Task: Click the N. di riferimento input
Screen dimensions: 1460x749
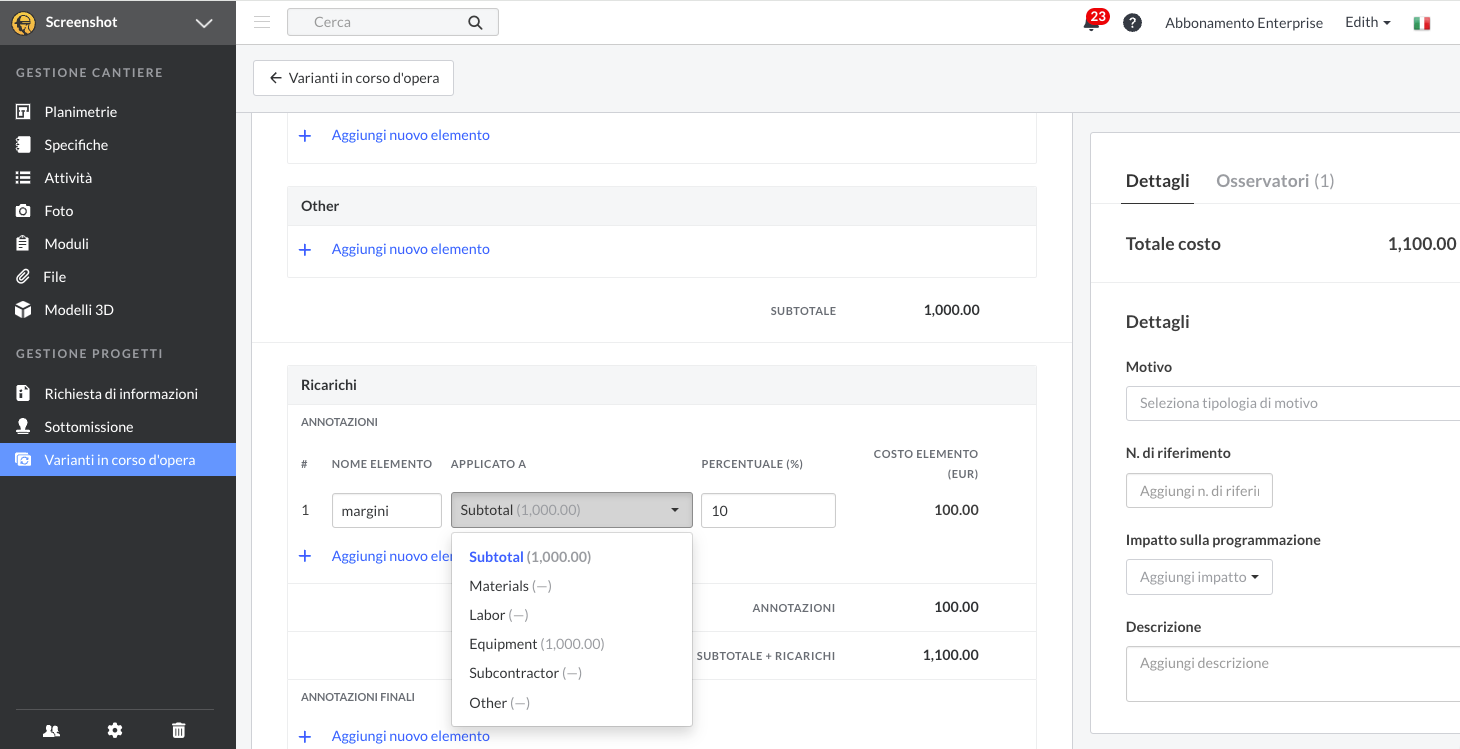Action: (x=1199, y=491)
